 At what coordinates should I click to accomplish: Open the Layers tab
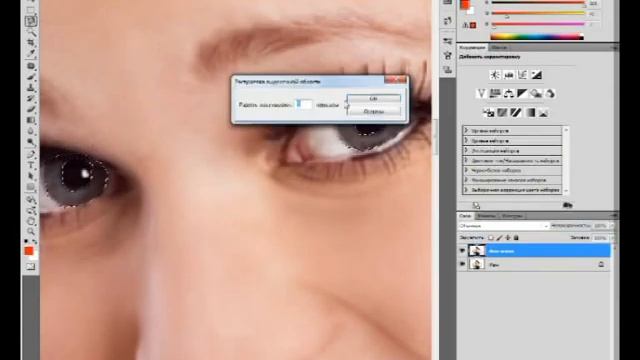coord(465,216)
